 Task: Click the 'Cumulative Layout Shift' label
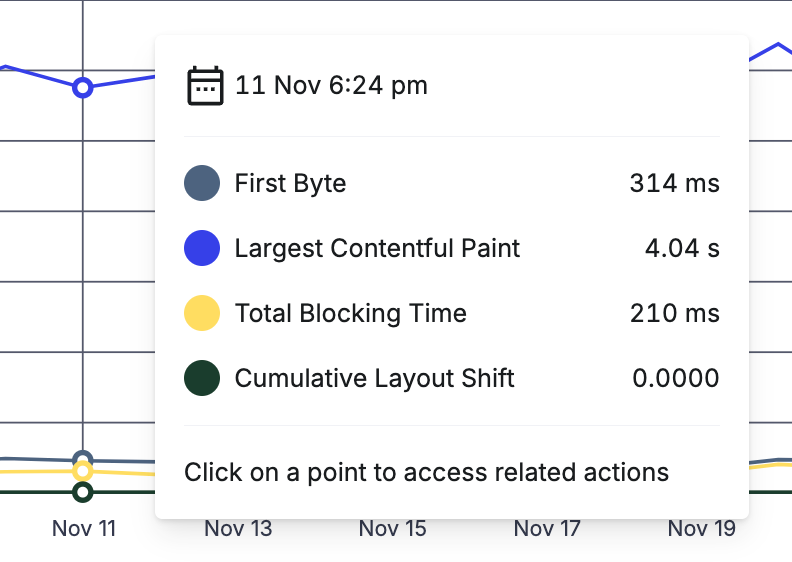[x=374, y=379]
